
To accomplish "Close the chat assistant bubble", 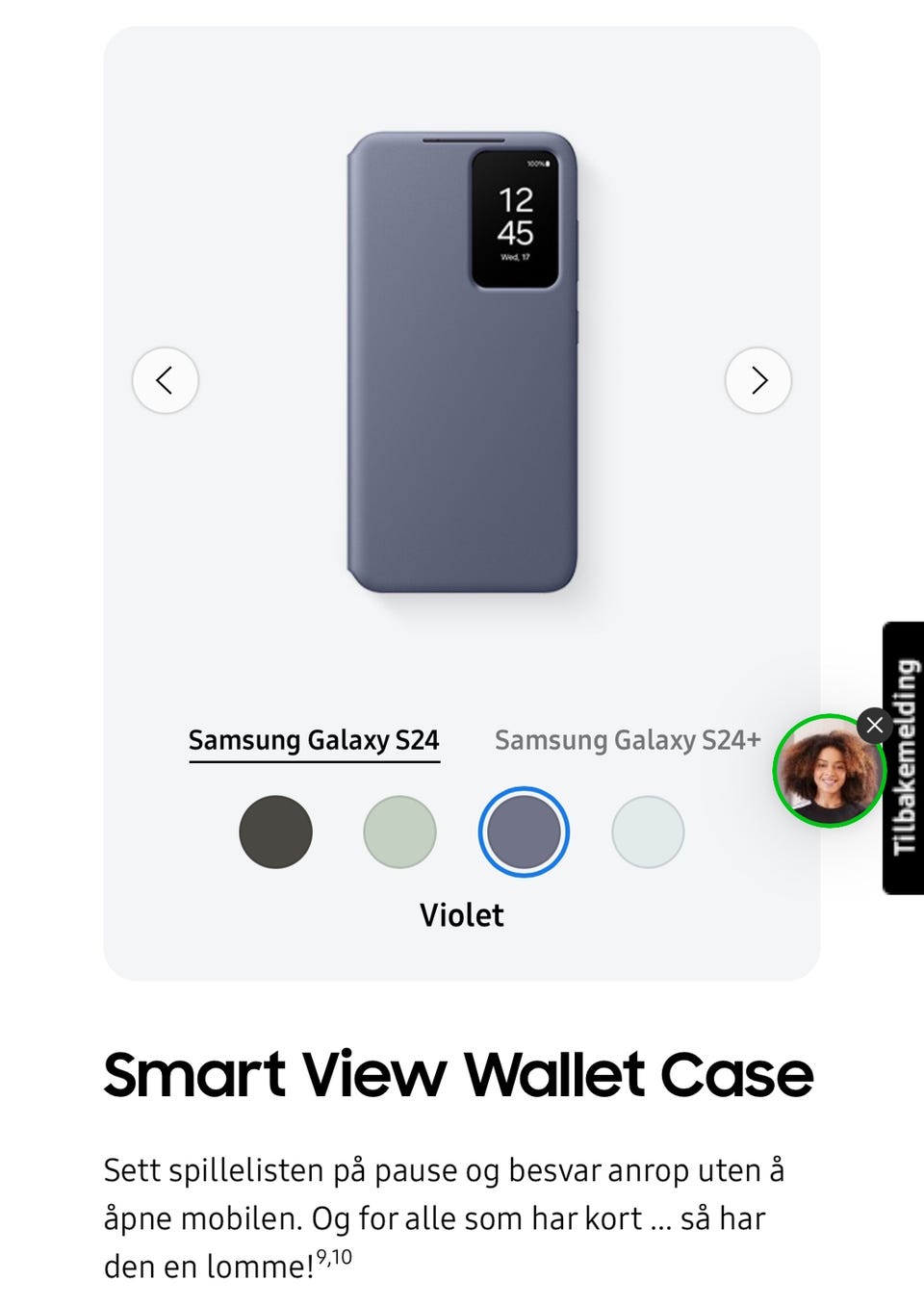I will coord(874,725).
